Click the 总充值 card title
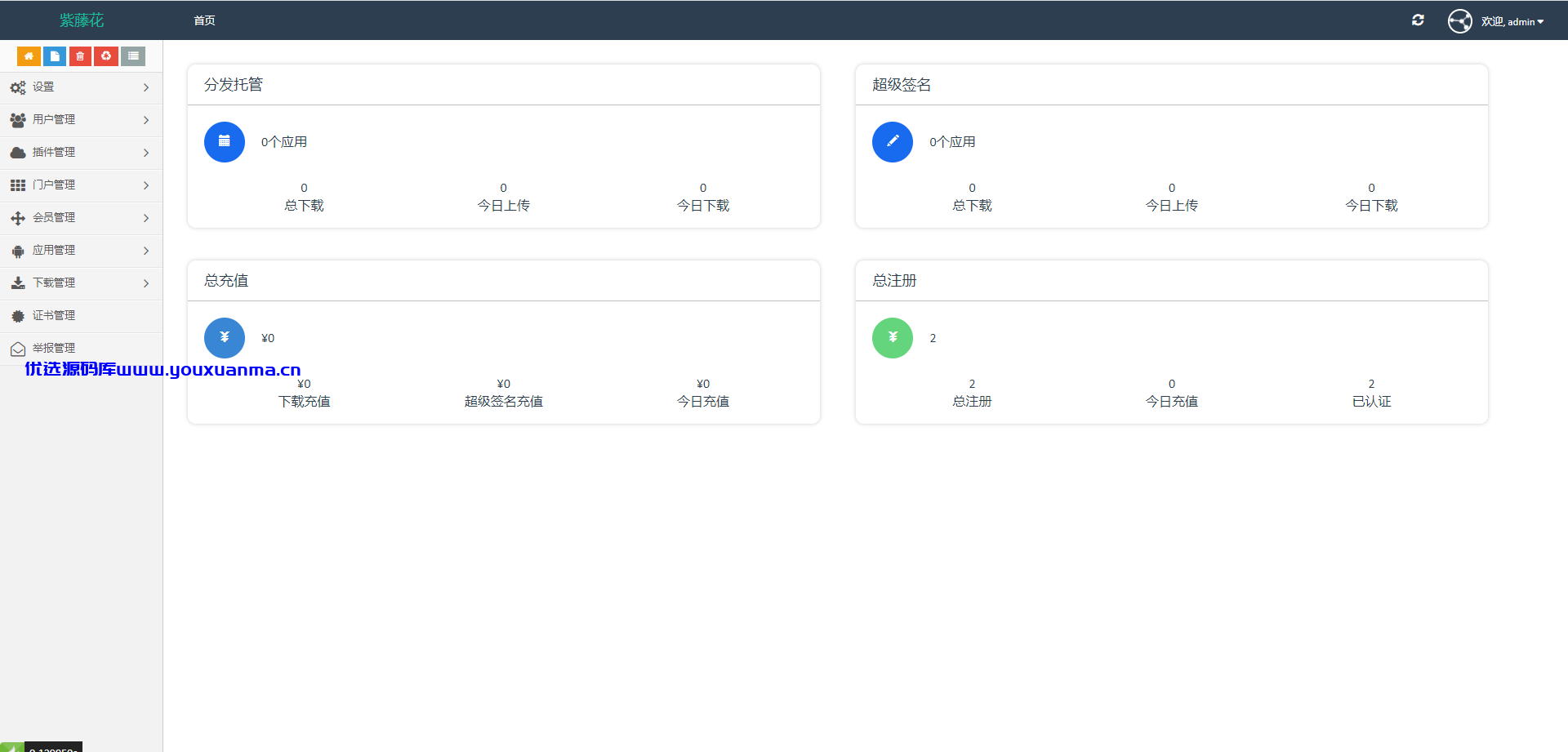1568x752 pixels. coord(226,281)
